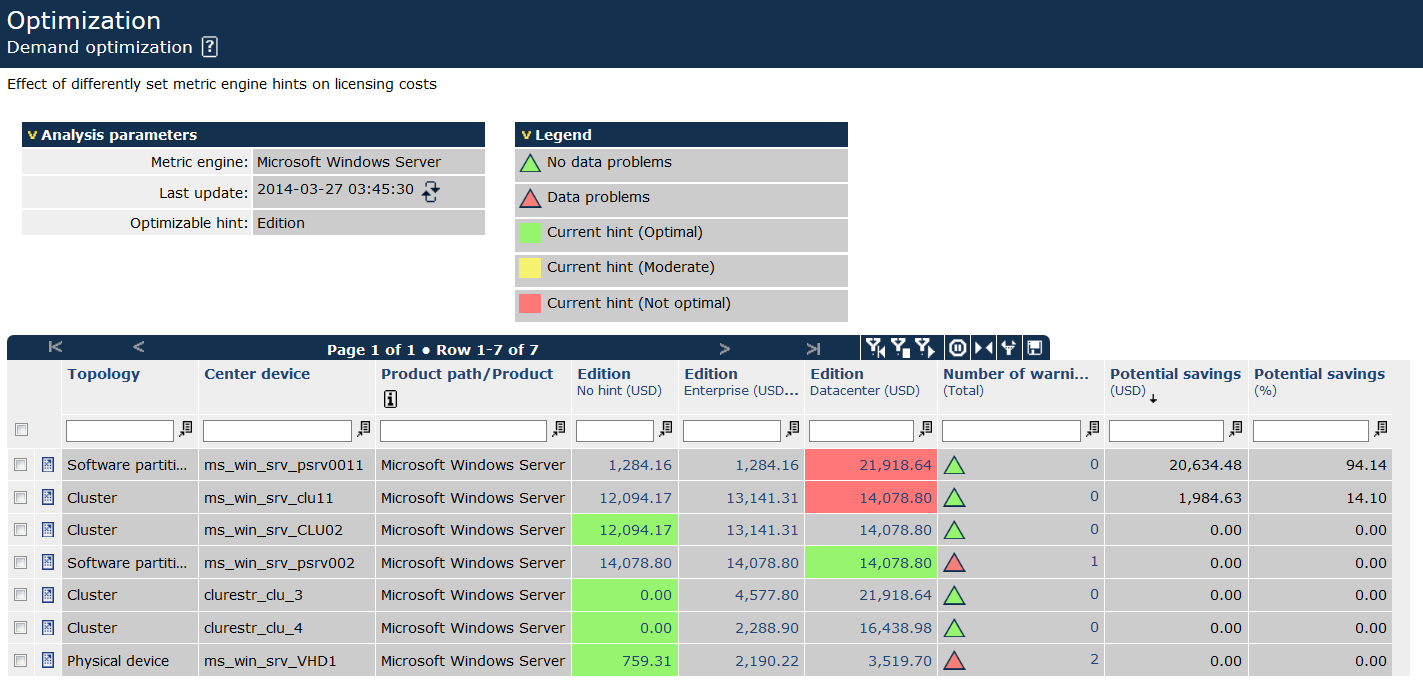
Task: Check the select-all checkbox in the table header
Action: (x=22, y=428)
